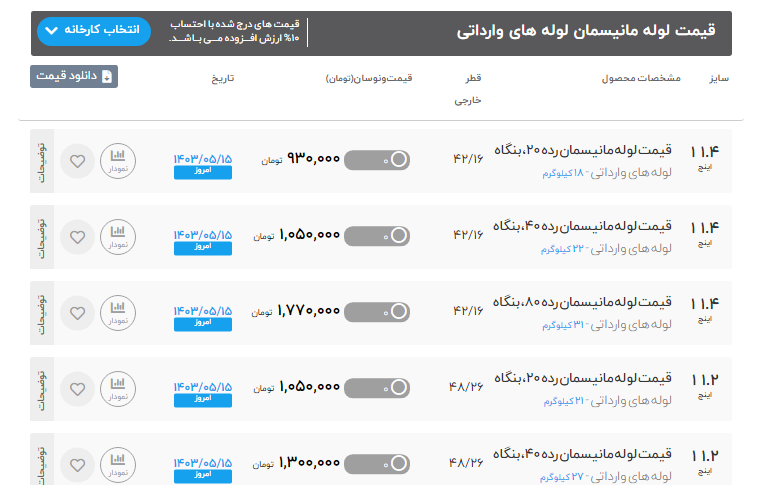
Task: Open the انتخاب کارخانه factory dropdown
Action: tap(94, 31)
